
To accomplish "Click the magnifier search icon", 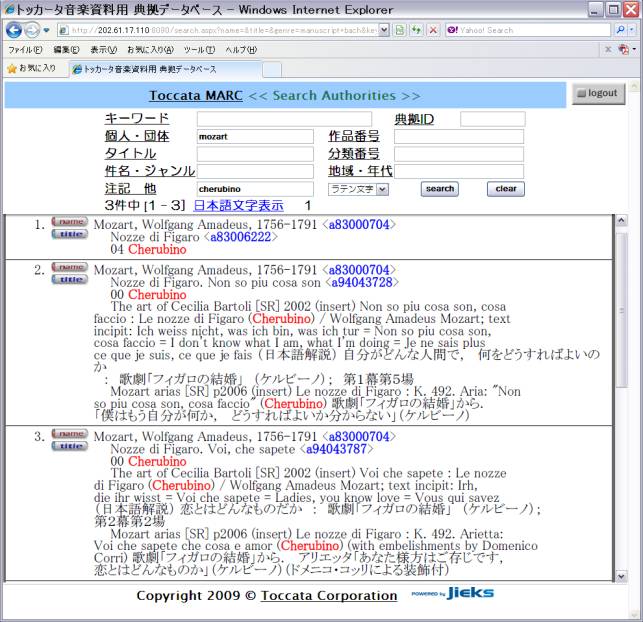I will pos(620,30).
